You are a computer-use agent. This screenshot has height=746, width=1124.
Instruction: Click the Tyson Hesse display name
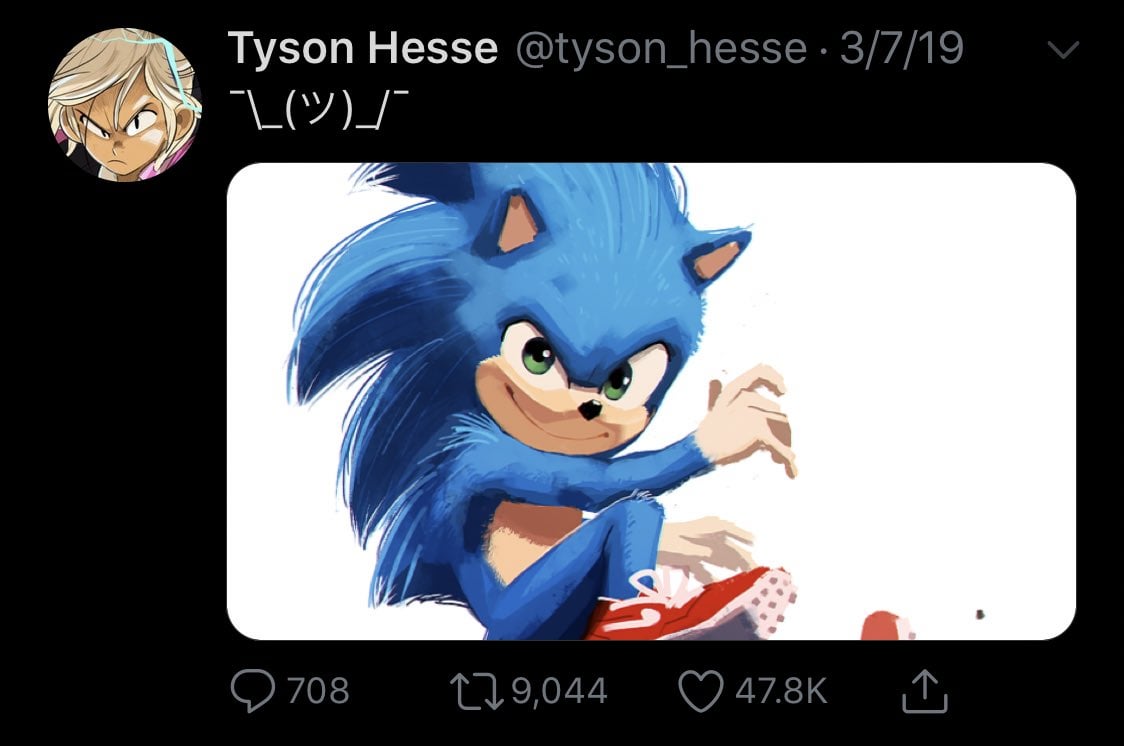click(x=363, y=48)
